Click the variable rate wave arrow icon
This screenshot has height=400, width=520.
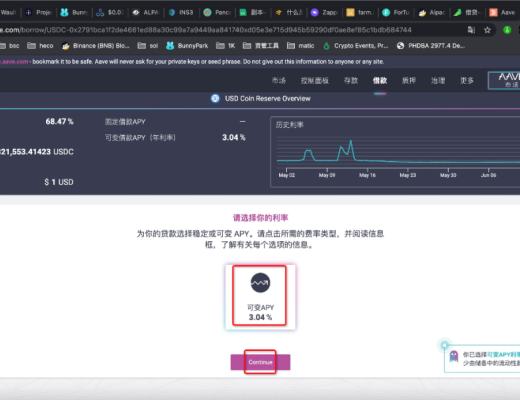[260, 283]
